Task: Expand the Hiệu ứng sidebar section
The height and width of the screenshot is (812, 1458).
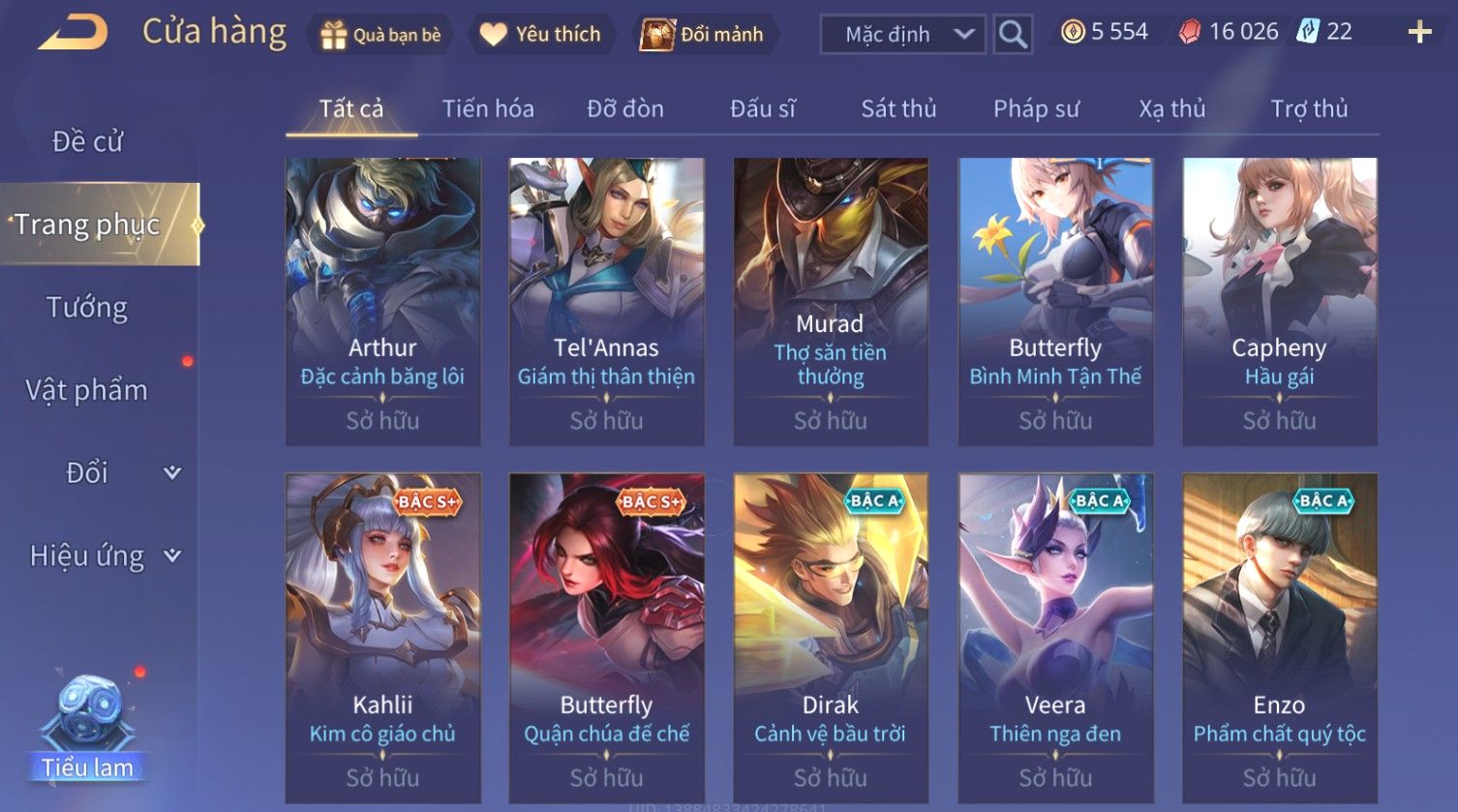Action: point(172,556)
